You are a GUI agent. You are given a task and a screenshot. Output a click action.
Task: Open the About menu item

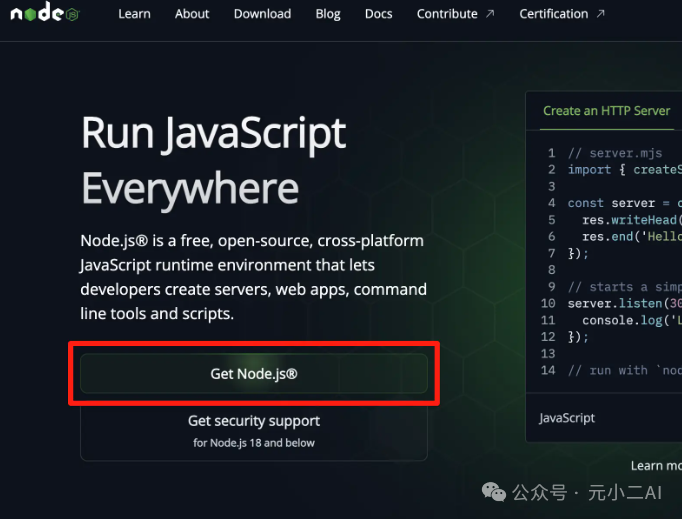pos(192,14)
